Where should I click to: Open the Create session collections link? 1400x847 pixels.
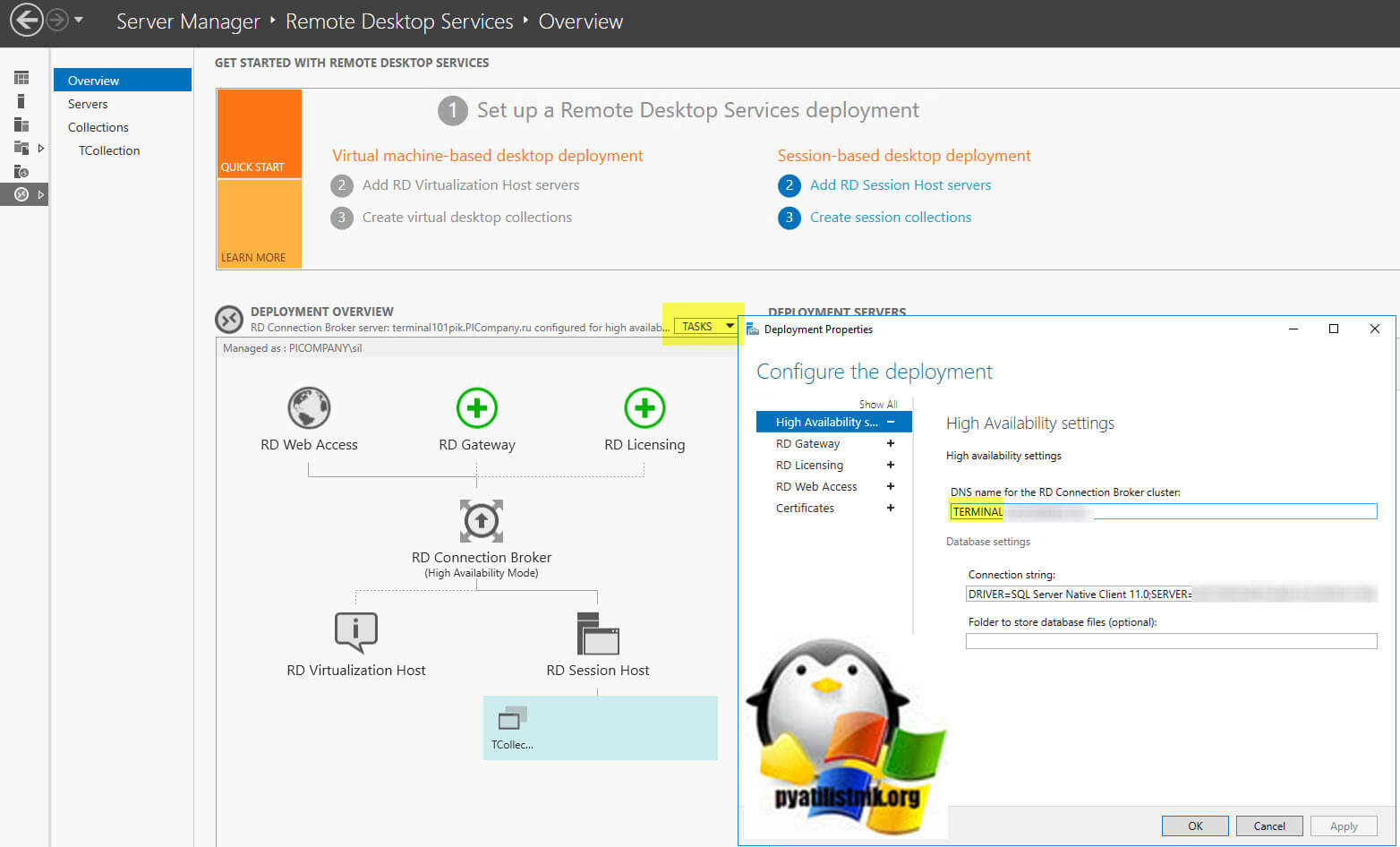[890, 217]
